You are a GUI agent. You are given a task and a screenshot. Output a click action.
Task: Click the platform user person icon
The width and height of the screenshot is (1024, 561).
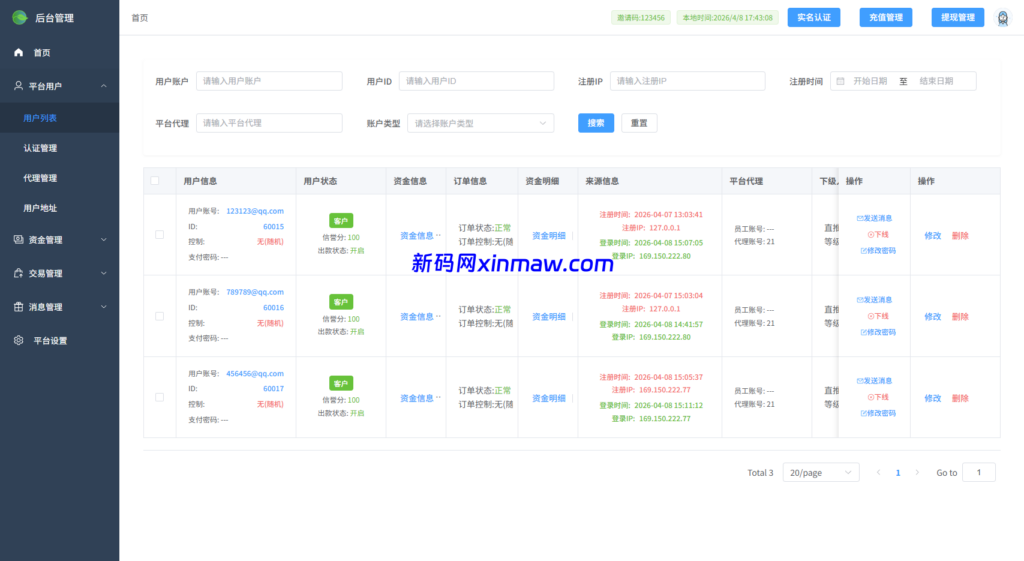[x=18, y=86]
